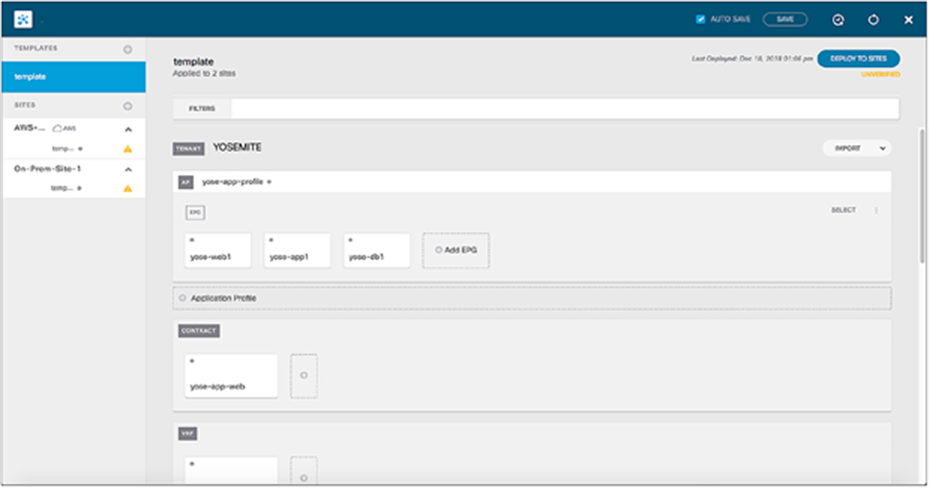Open the Import dropdown

click(857, 148)
